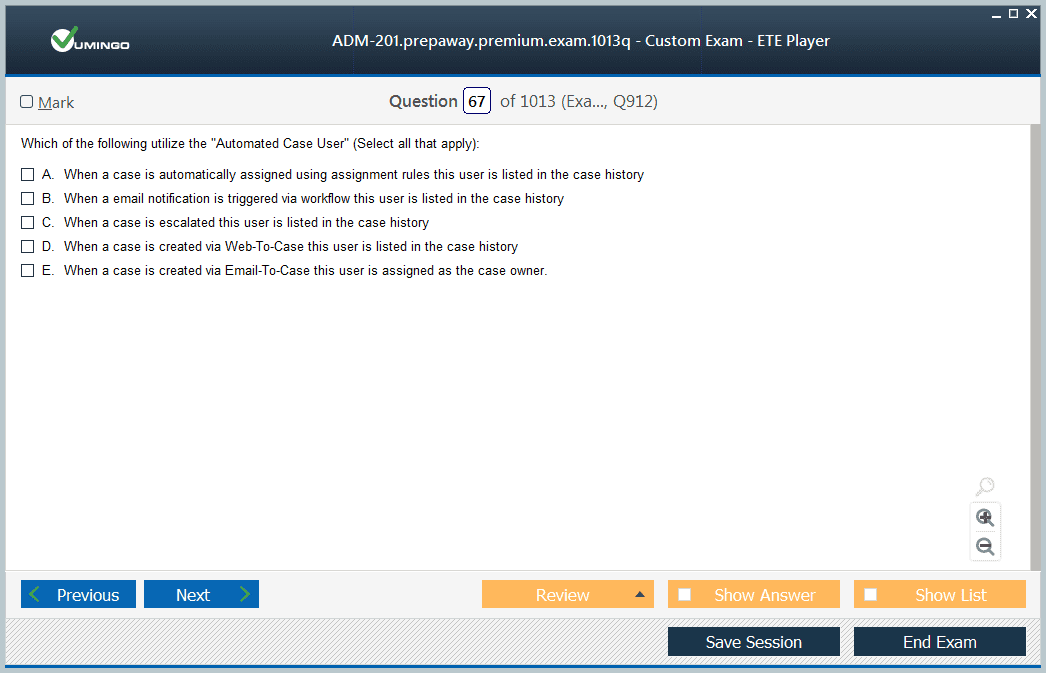Close the ETE Player window
Image resolution: width=1046 pixels, height=673 pixels.
click(1031, 13)
